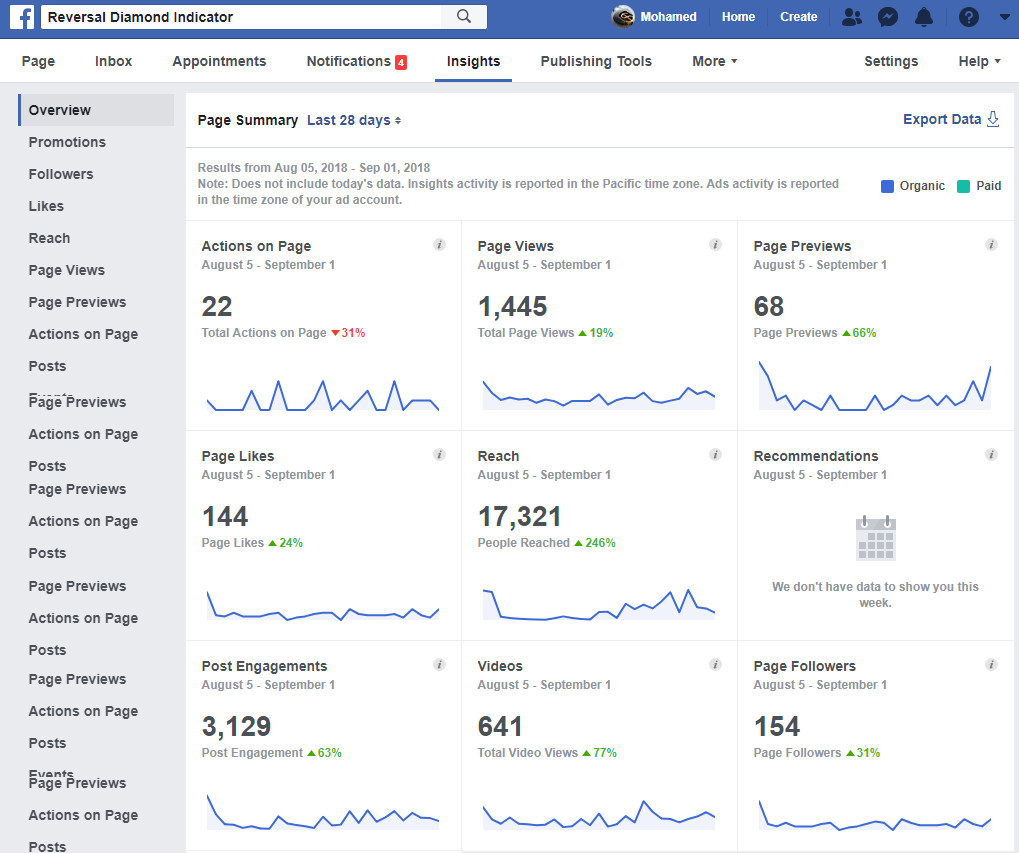Click the Mohamed profile name
Image resolution: width=1019 pixels, height=853 pixels.
click(x=668, y=17)
